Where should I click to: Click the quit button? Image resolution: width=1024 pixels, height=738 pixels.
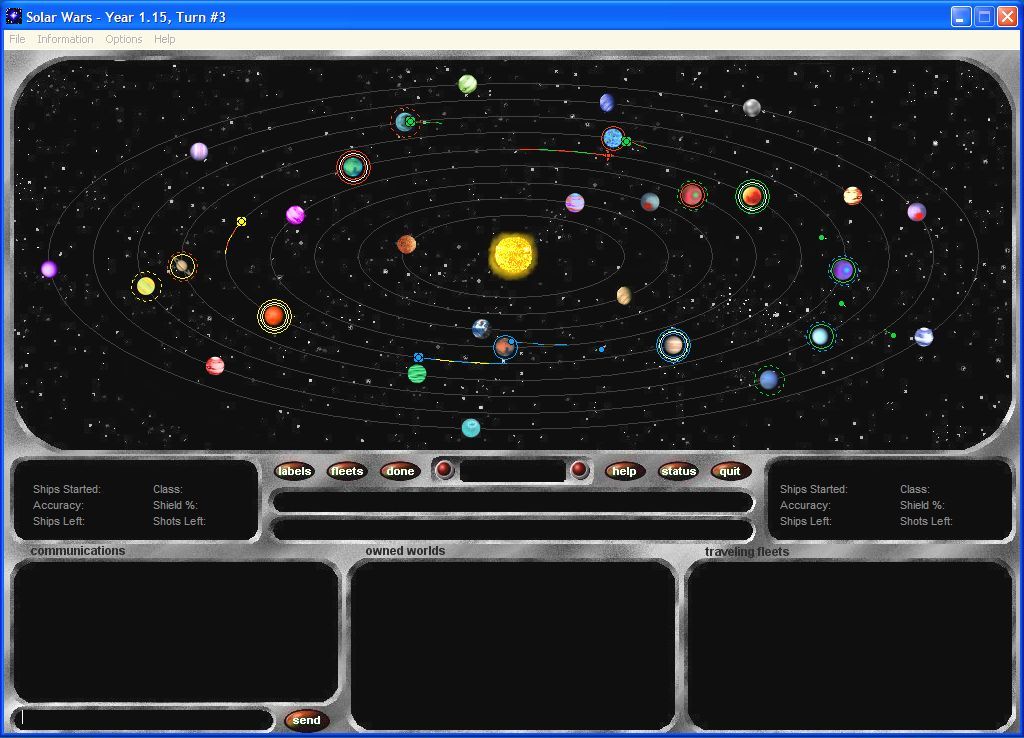[730, 471]
